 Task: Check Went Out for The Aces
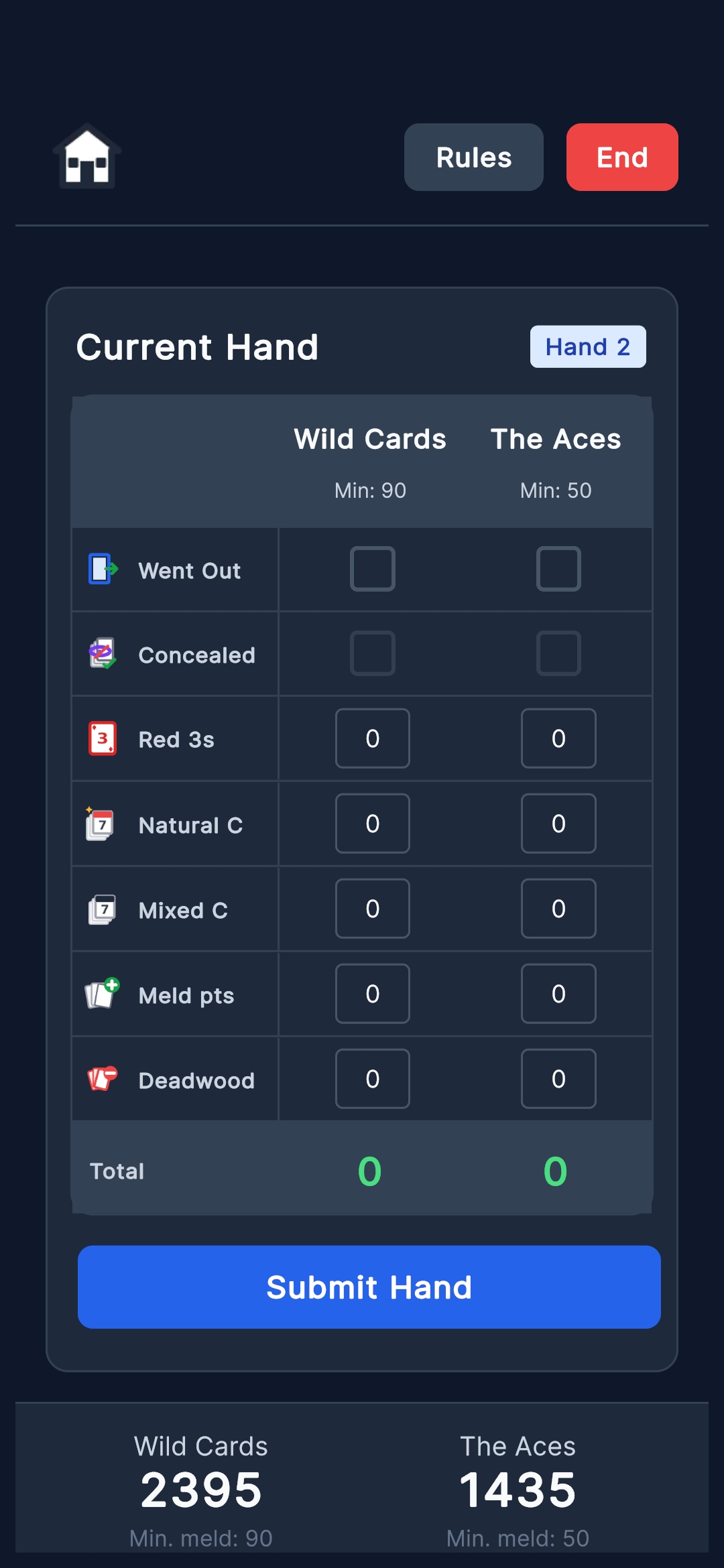click(x=558, y=569)
